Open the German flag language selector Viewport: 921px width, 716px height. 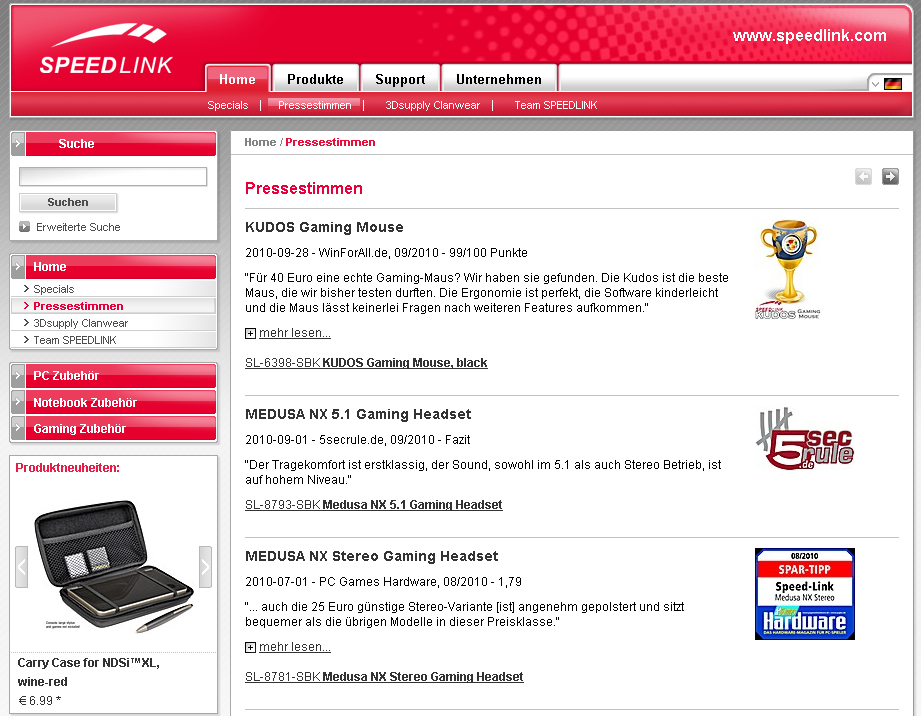[x=892, y=84]
